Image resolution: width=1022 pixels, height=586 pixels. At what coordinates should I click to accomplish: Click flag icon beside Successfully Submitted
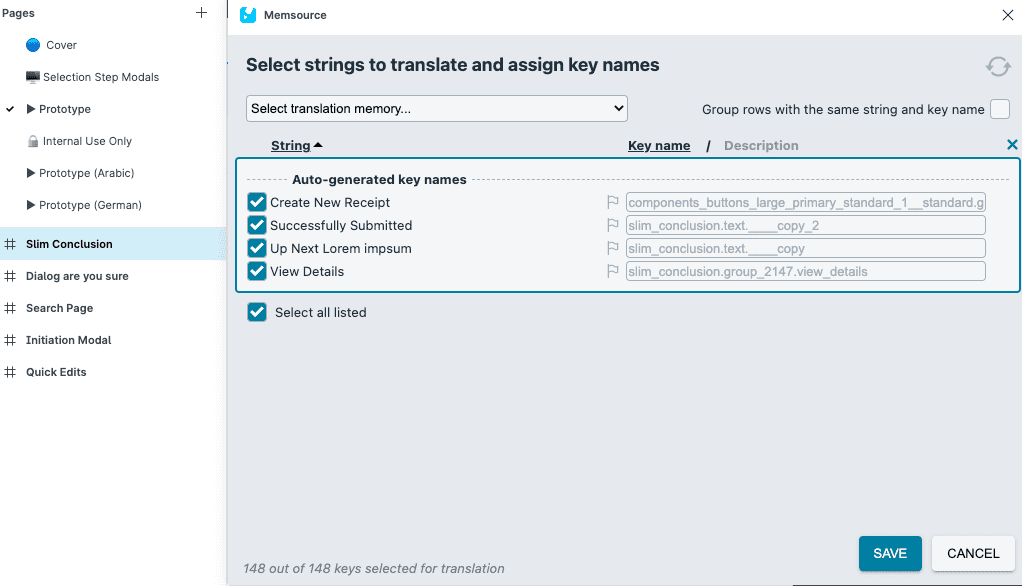point(613,225)
